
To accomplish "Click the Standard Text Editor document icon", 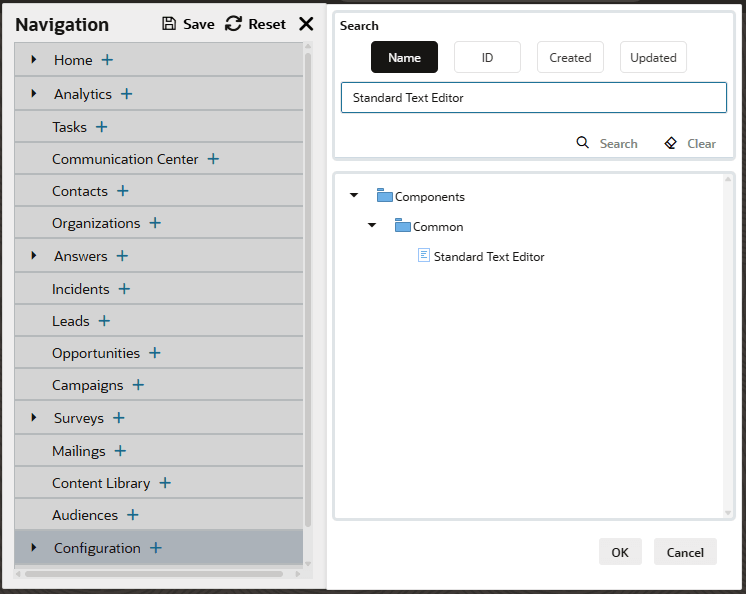I will (x=423, y=255).
